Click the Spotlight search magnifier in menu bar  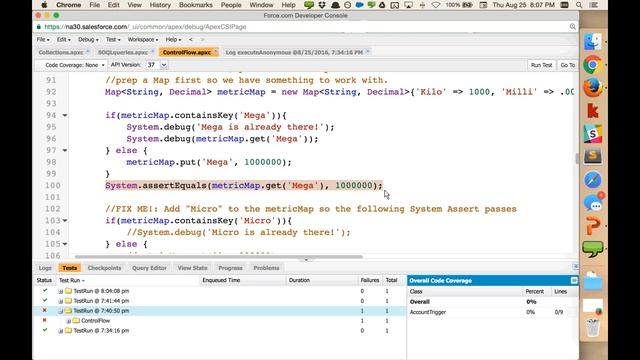tap(579, 5)
